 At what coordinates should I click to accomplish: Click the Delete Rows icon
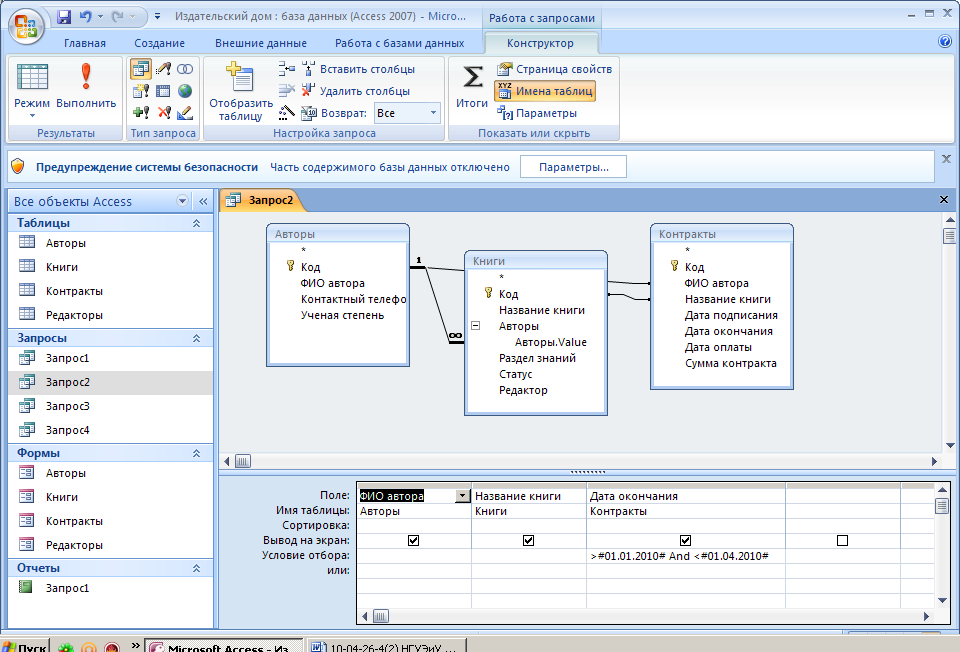(x=287, y=91)
